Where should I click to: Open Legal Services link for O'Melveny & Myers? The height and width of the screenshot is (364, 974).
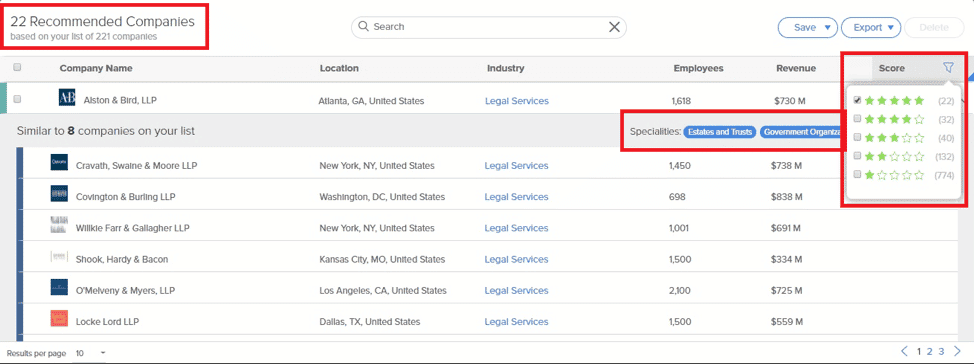click(516, 290)
